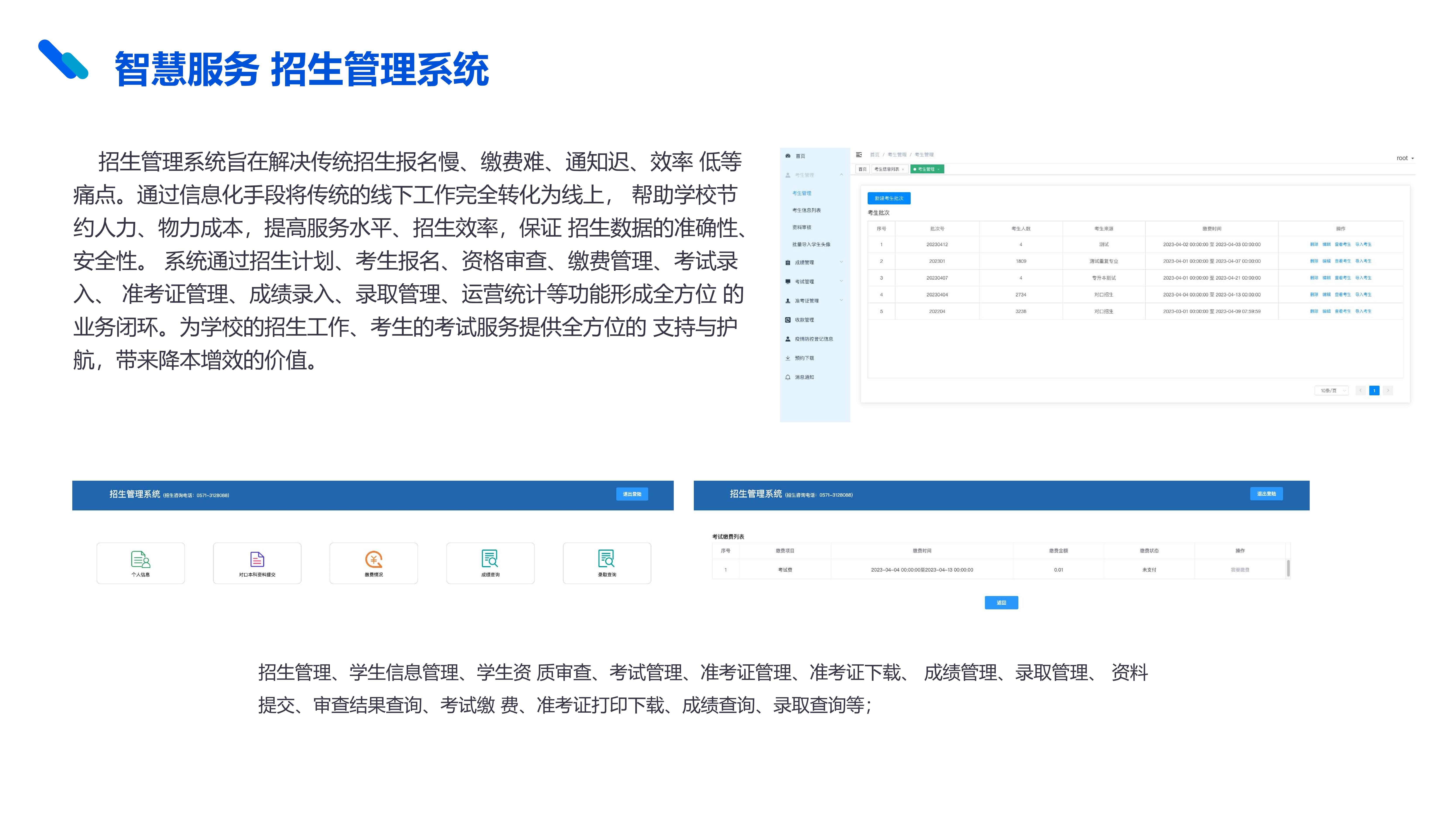The width and height of the screenshot is (1456, 819).
Task: Click 查看考生 for batch 202301
Action: tap(1342, 261)
